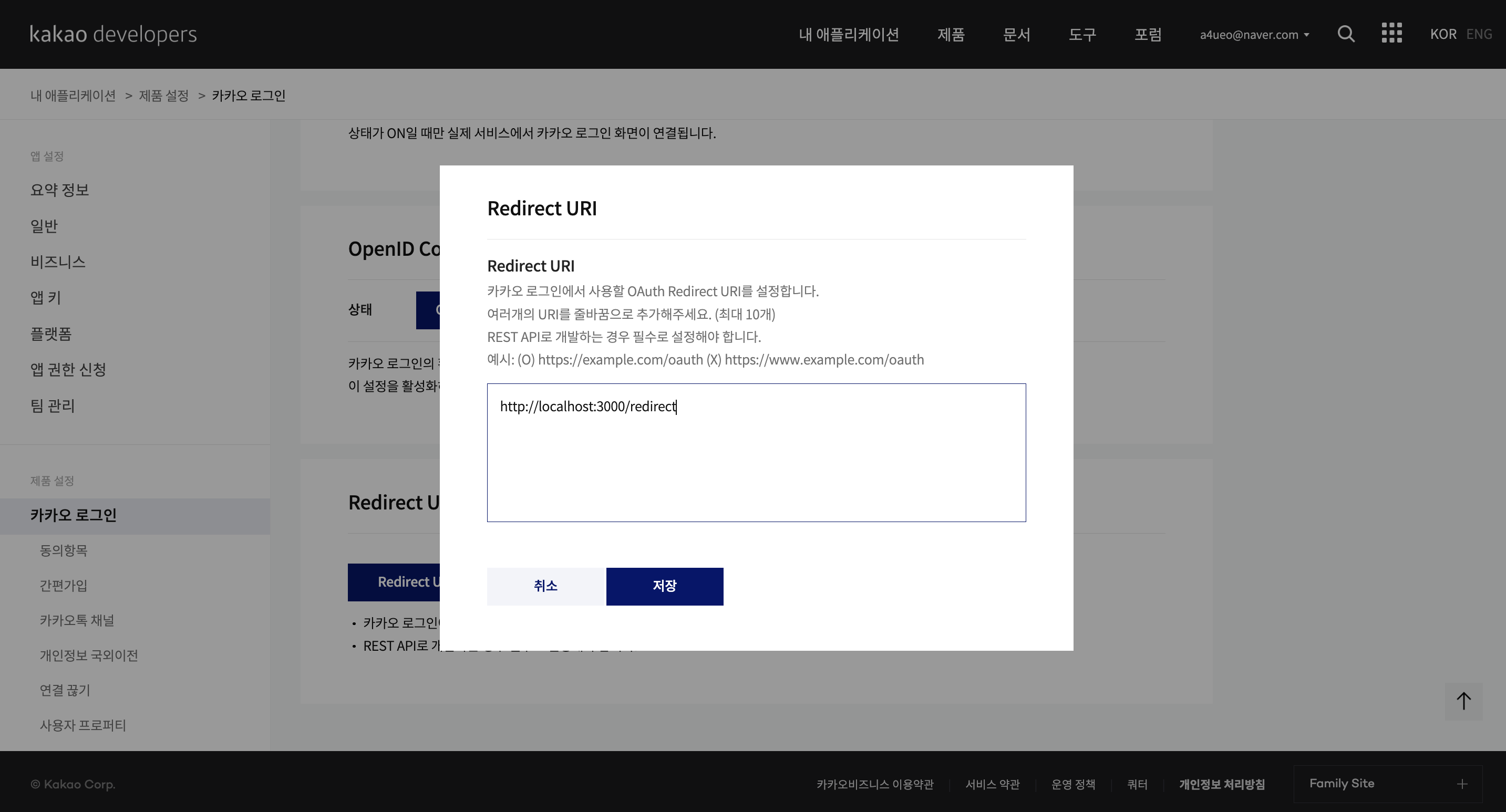Open 플랫폼 sidebar item
Image resolution: width=1506 pixels, height=812 pixels.
point(51,334)
